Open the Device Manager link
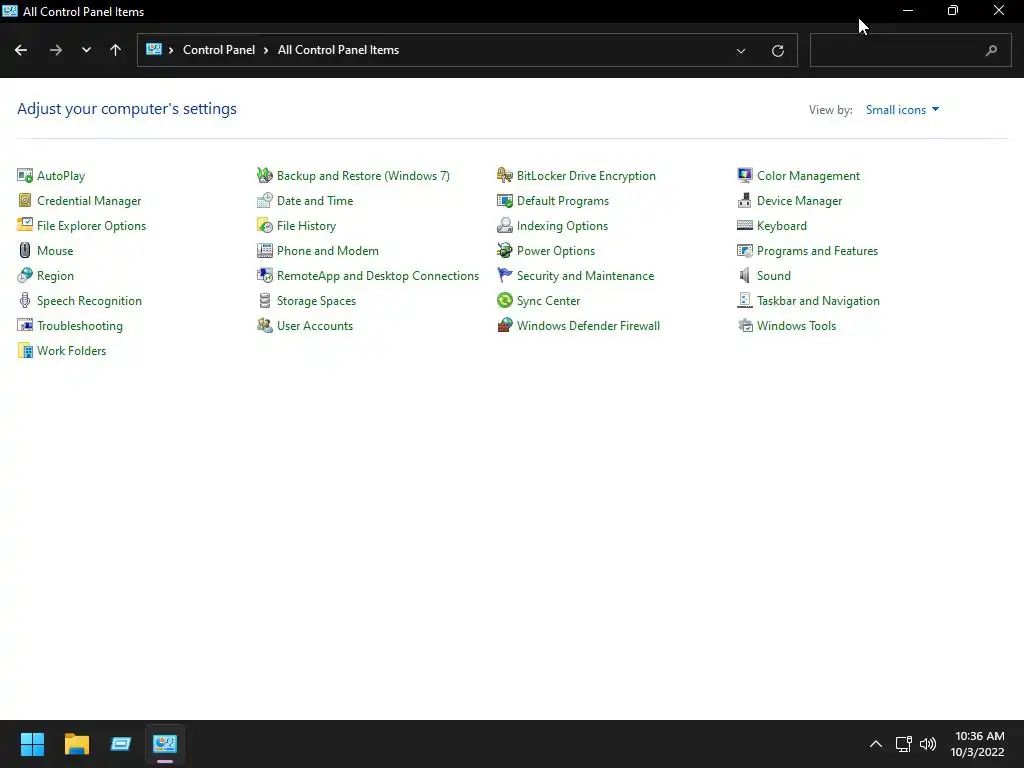Viewport: 1024px width, 768px height. (799, 200)
